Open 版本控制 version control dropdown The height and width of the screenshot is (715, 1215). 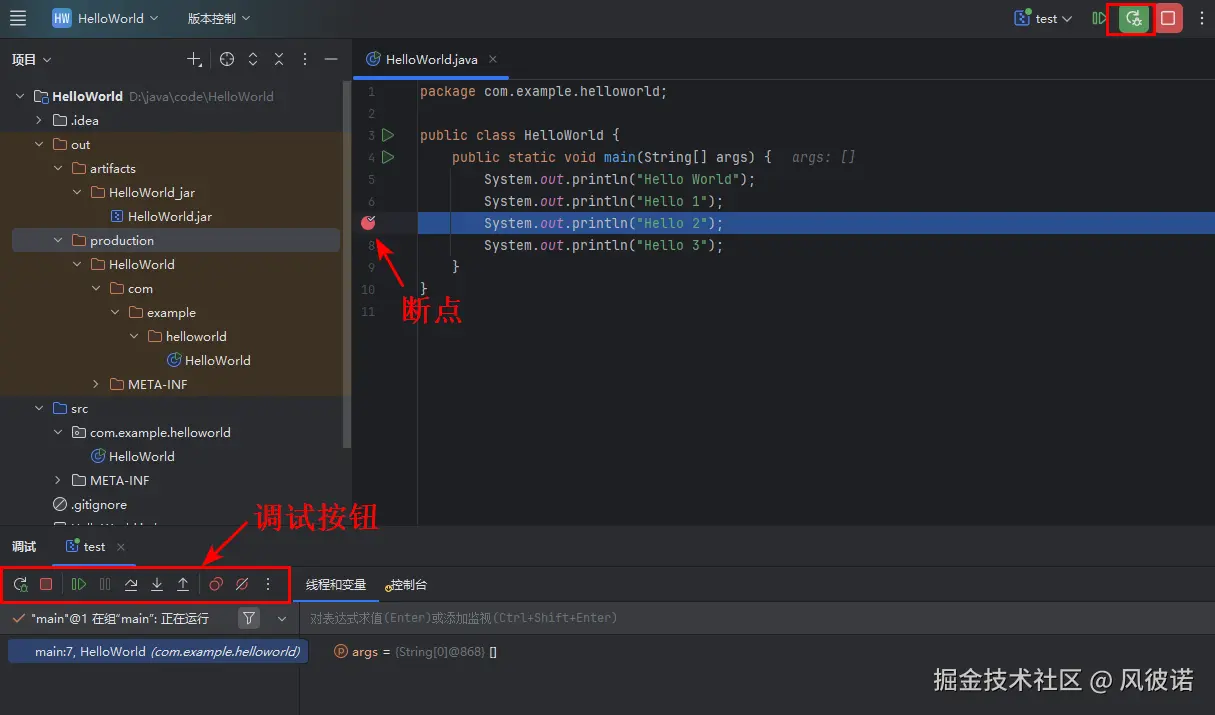pyautogui.click(x=219, y=18)
